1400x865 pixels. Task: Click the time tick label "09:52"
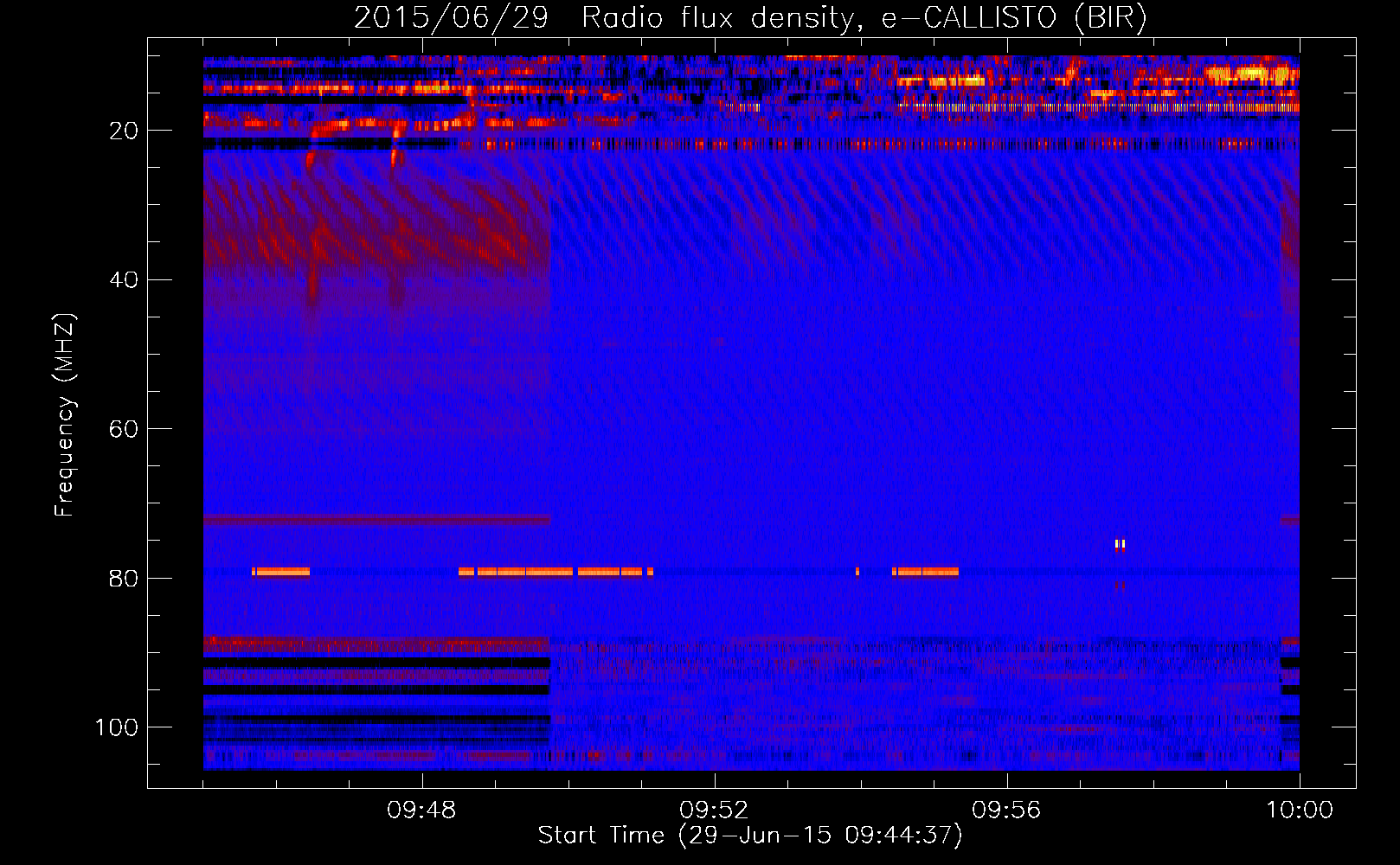coord(715,811)
